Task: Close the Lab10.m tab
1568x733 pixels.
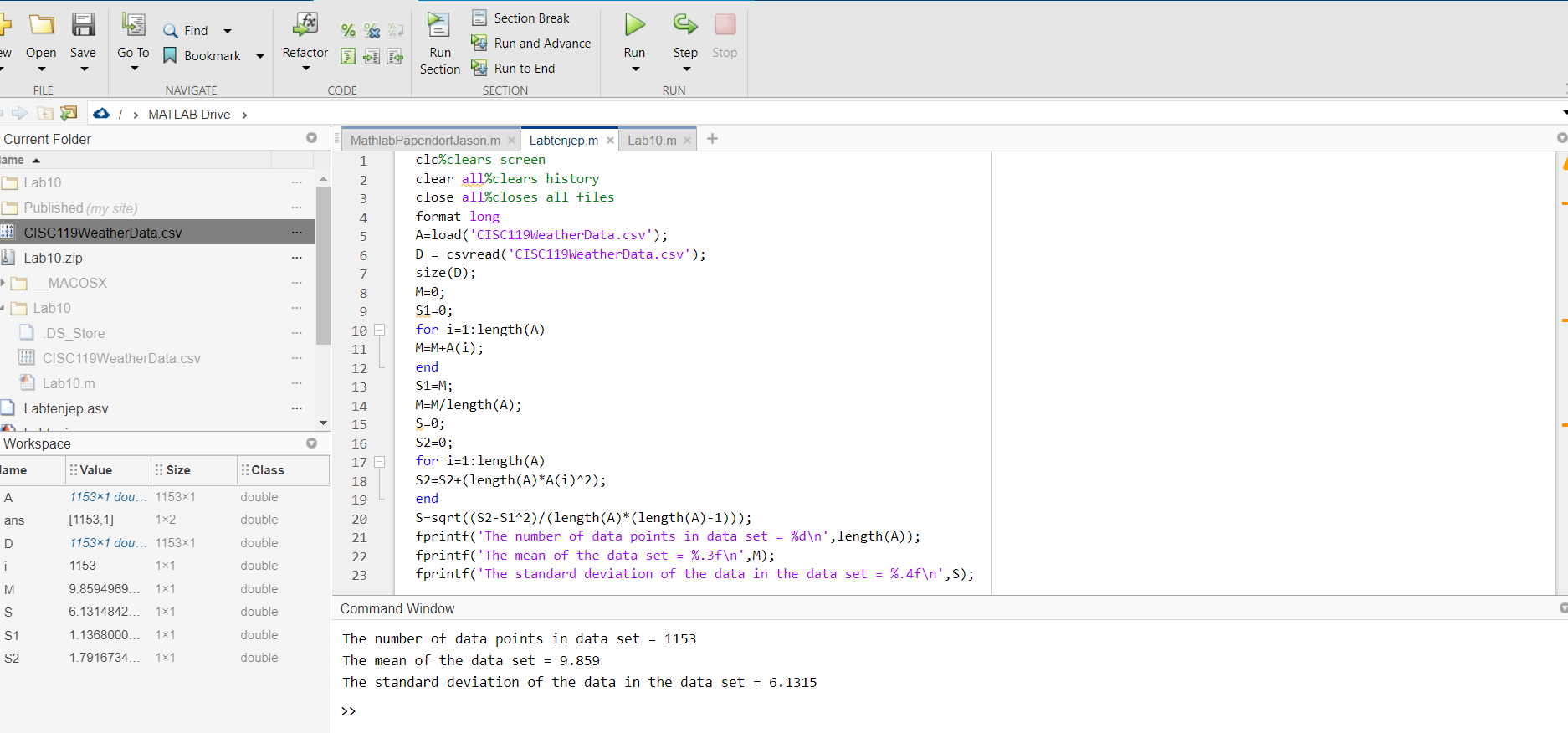Action: pos(687,141)
